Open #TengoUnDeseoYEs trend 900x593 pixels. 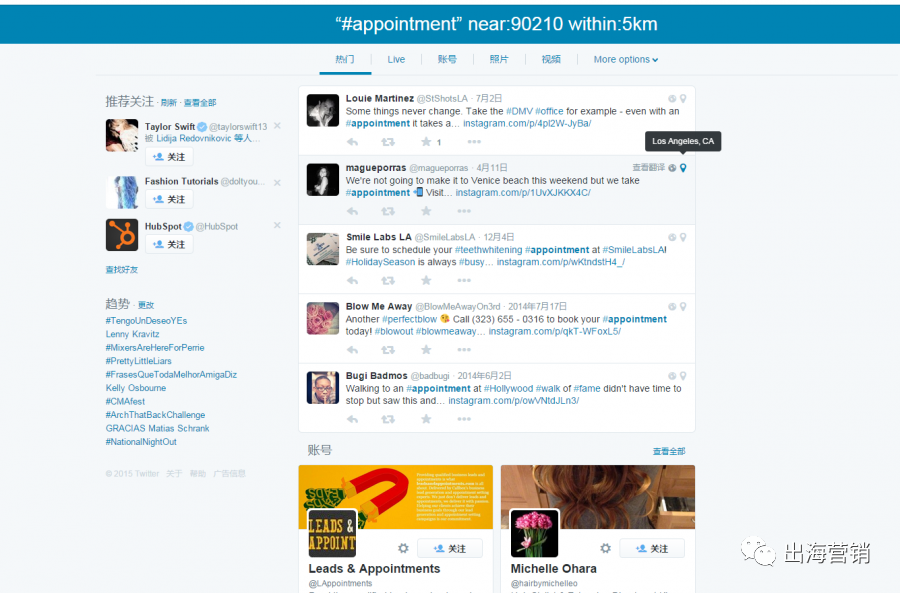tap(146, 321)
